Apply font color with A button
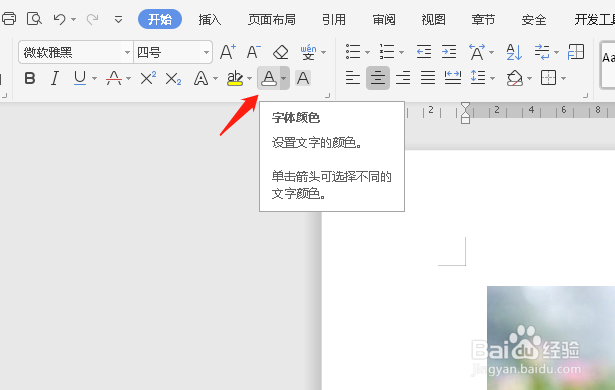Screen dimensions: 615x390 269,78
